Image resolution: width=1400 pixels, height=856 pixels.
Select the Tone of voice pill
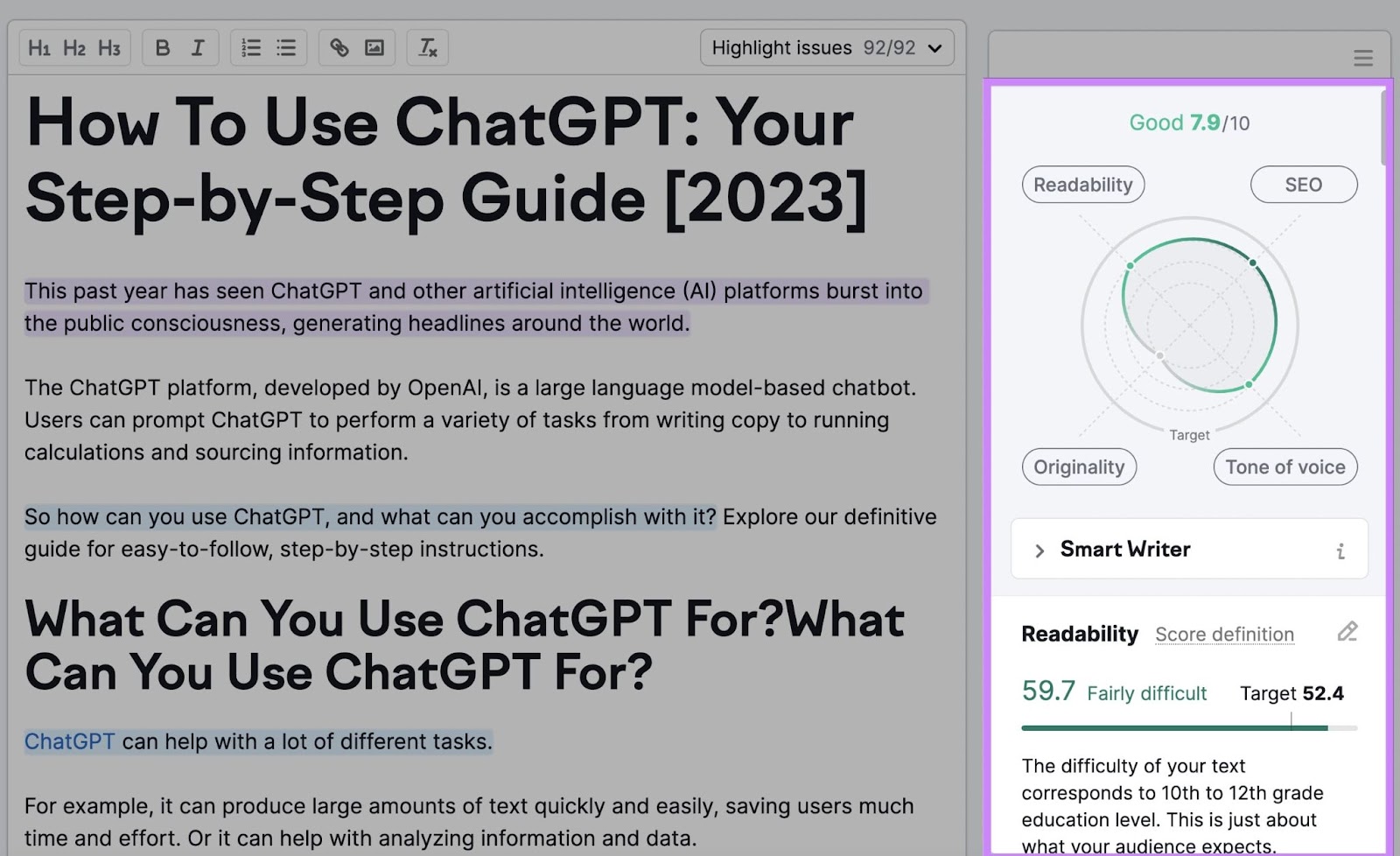(x=1285, y=467)
